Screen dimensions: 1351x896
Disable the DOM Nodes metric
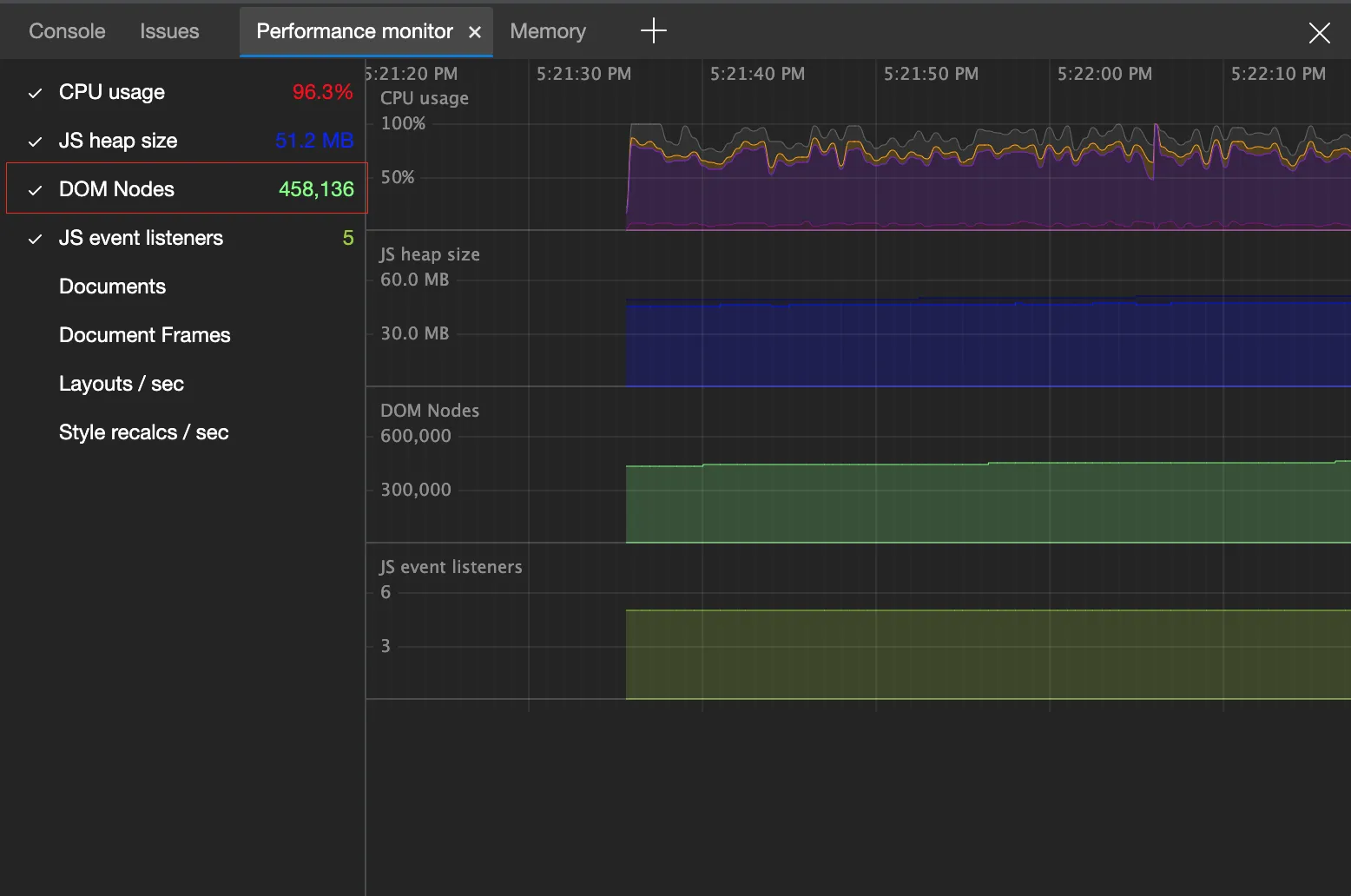(x=116, y=189)
